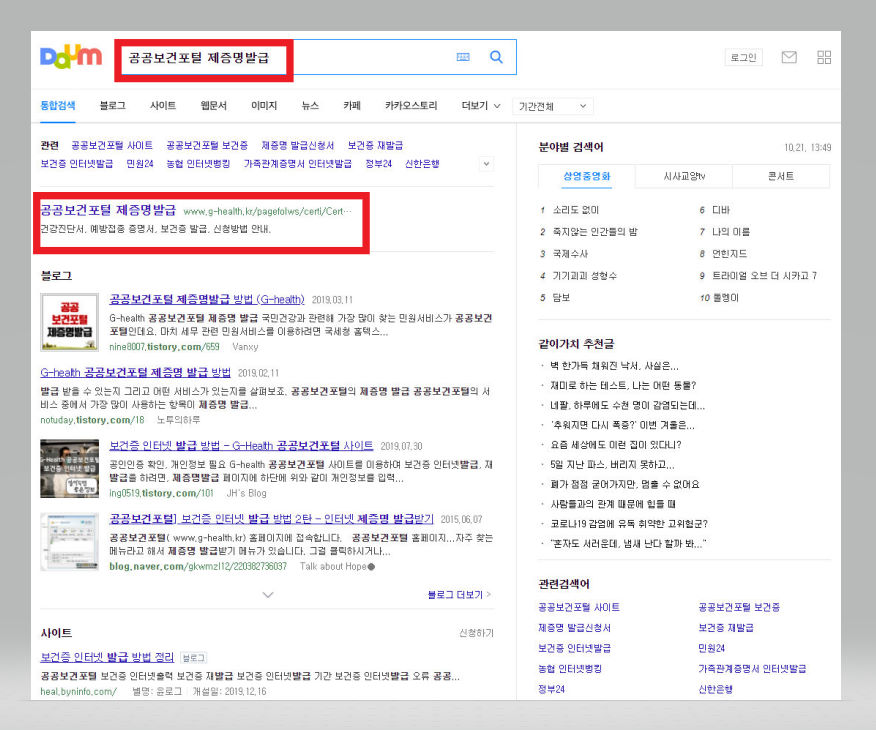Open the 웹문서 tab
The image size is (876, 730).
pyautogui.click(x=213, y=106)
